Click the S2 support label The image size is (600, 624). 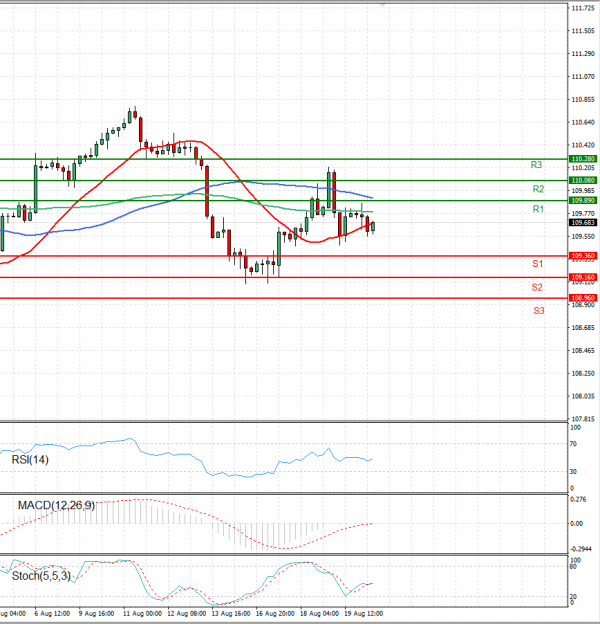click(537, 287)
